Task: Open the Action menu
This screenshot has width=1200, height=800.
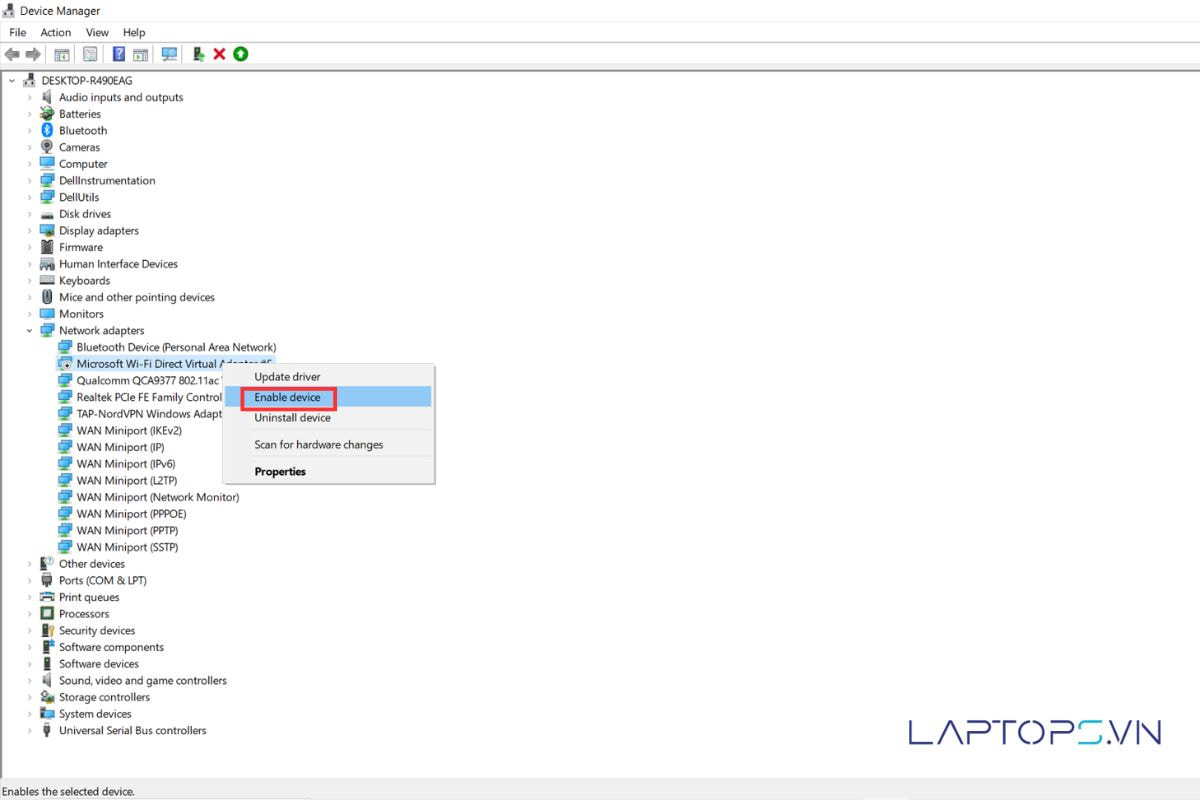Action: [56, 33]
